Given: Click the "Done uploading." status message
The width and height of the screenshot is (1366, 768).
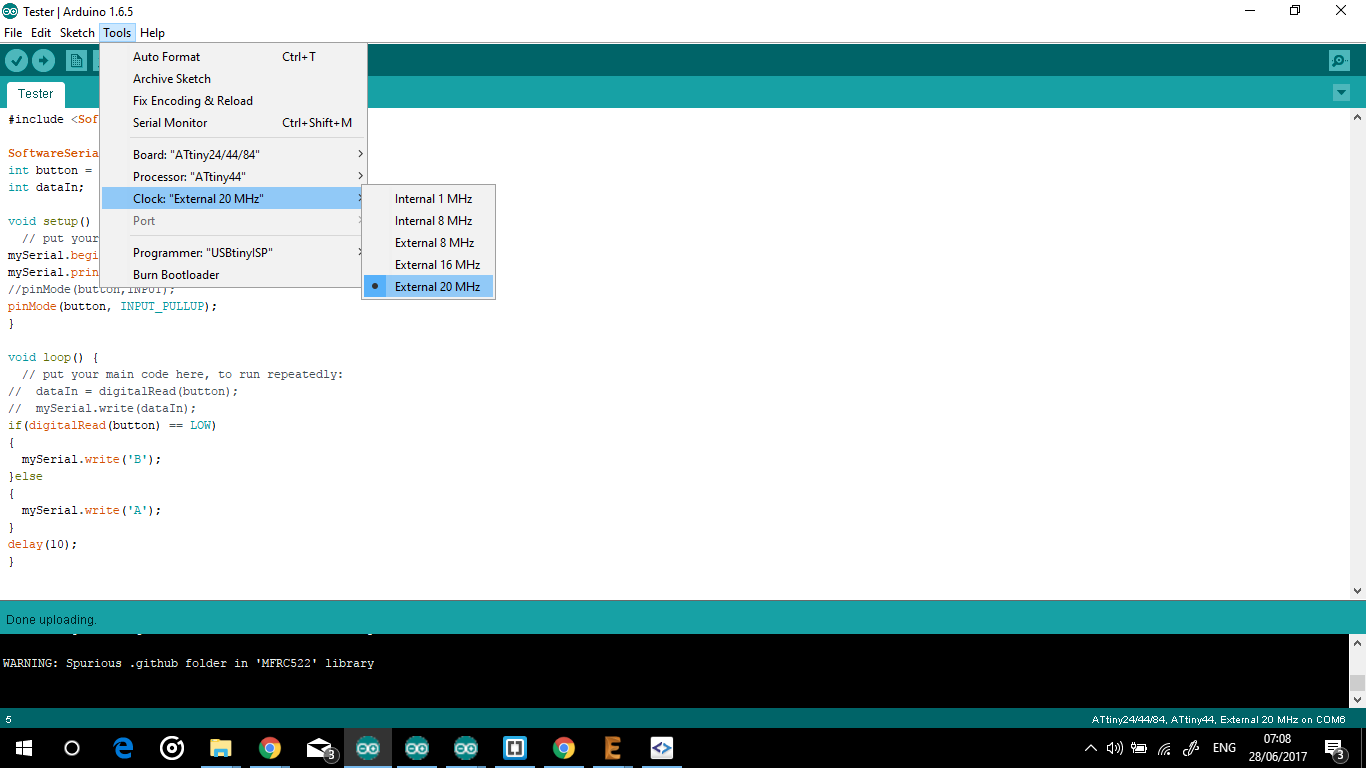Looking at the screenshot, I should (51, 620).
